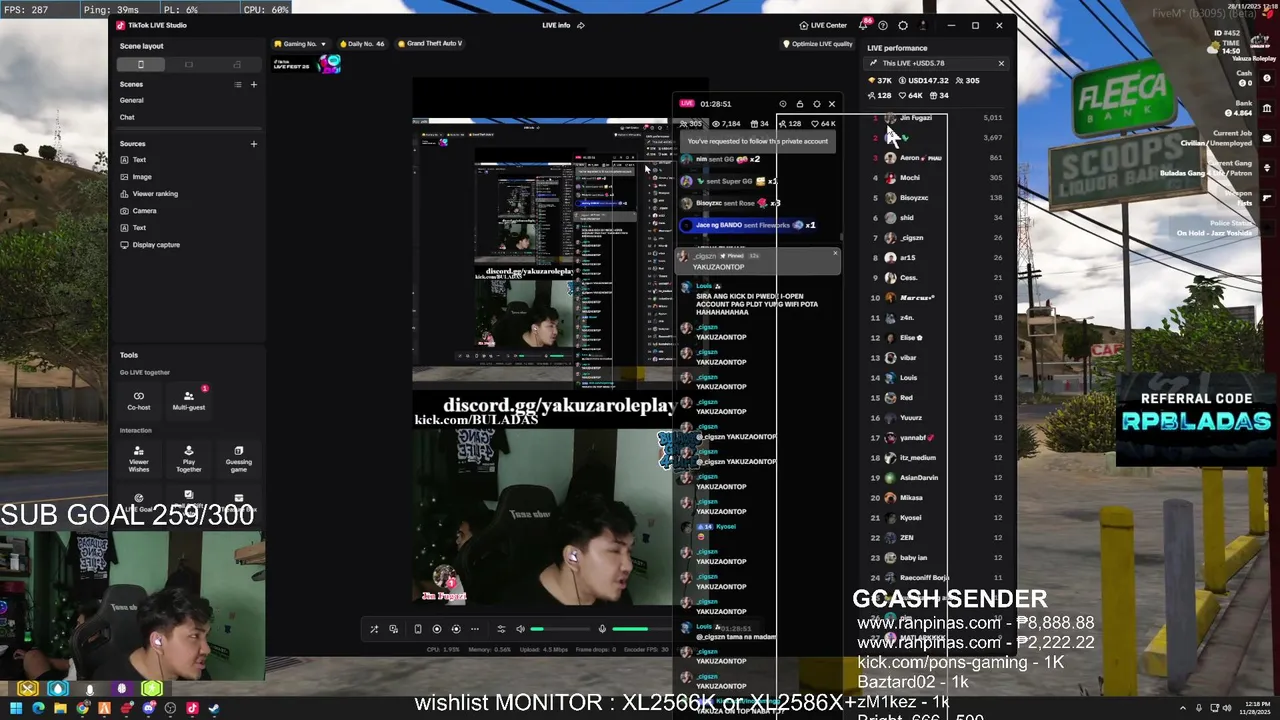The height and width of the screenshot is (720, 1280).
Task: Select the Camera source
Action: tap(144, 211)
